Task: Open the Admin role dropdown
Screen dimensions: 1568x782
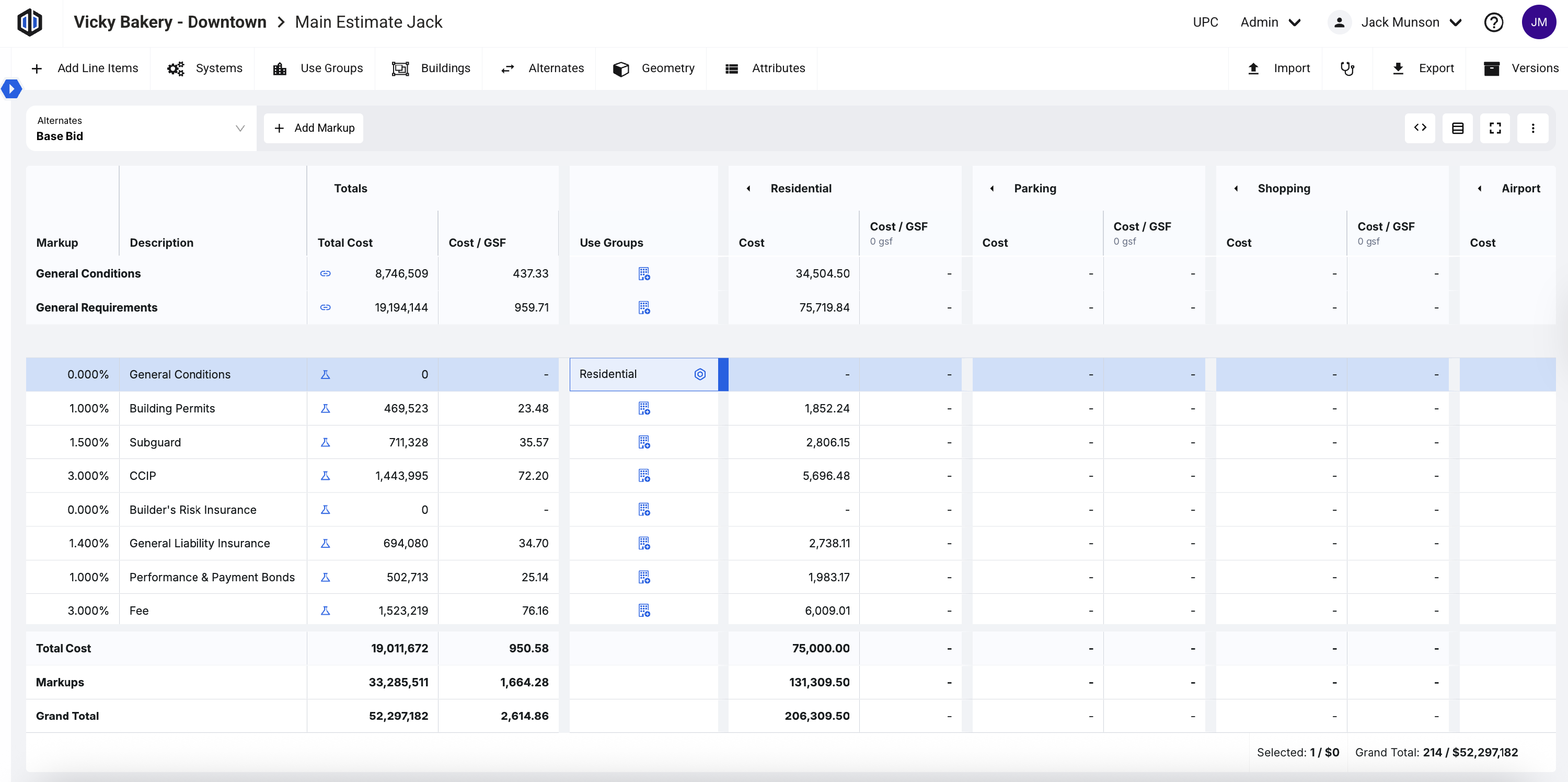Action: coord(1271,22)
